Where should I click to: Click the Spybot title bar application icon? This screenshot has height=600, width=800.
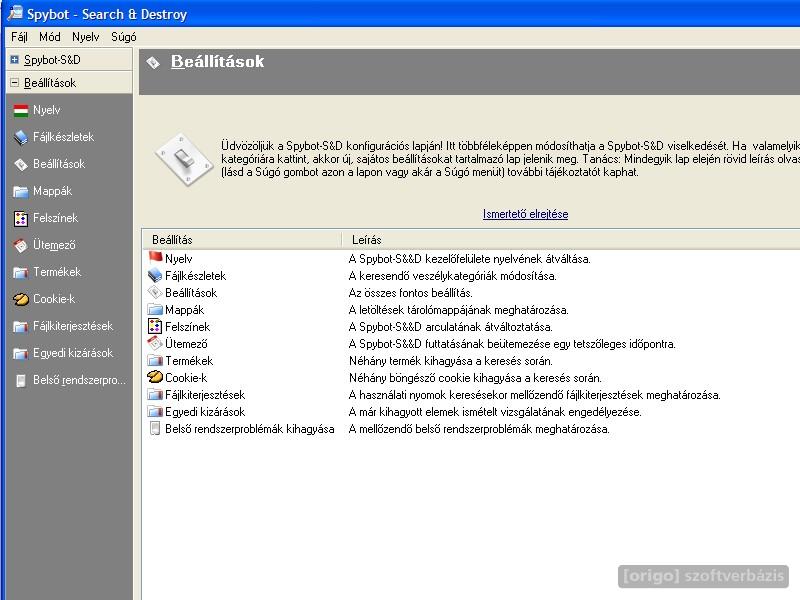pyautogui.click(x=16, y=13)
